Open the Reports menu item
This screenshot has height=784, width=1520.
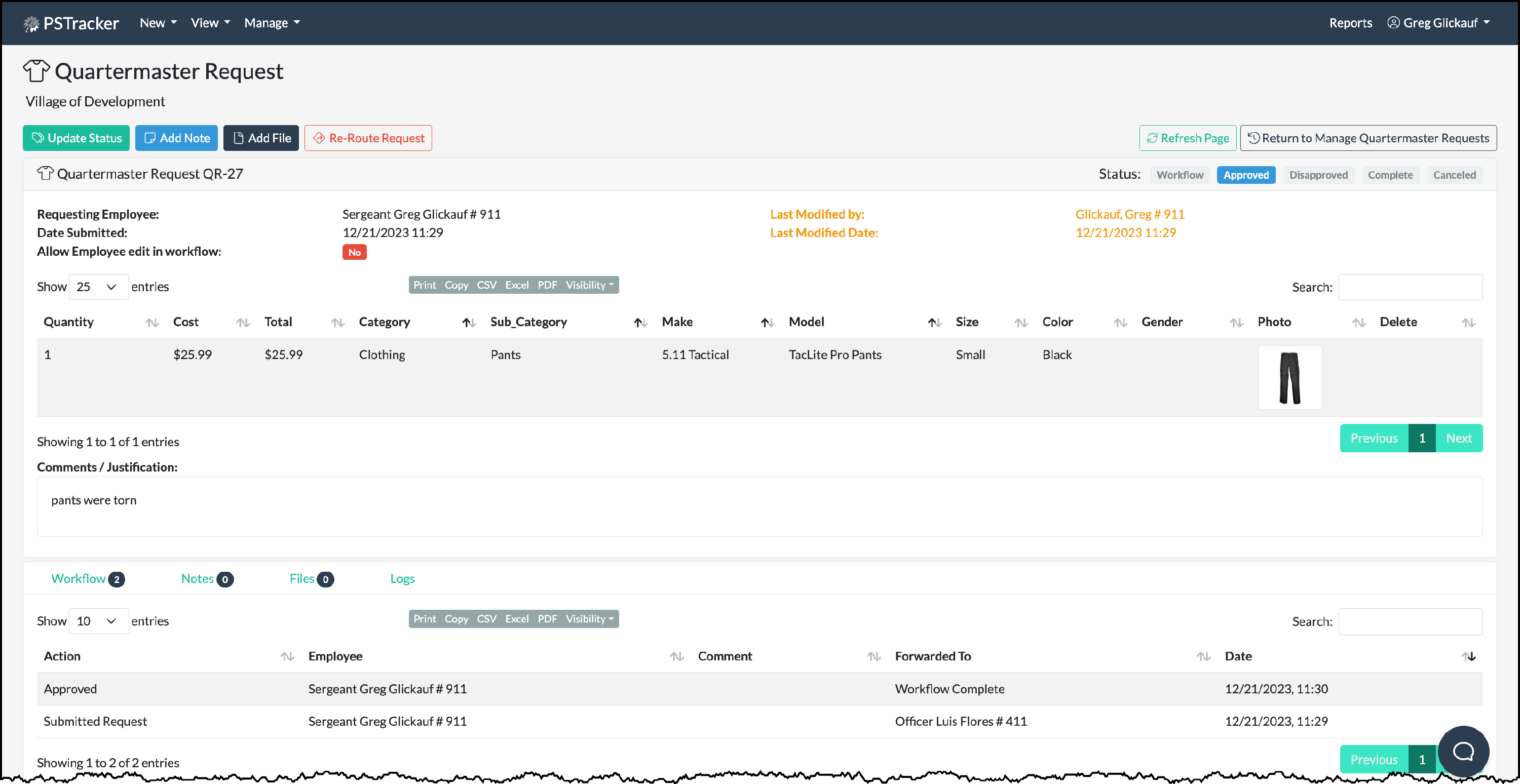click(x=1351, y=22)
